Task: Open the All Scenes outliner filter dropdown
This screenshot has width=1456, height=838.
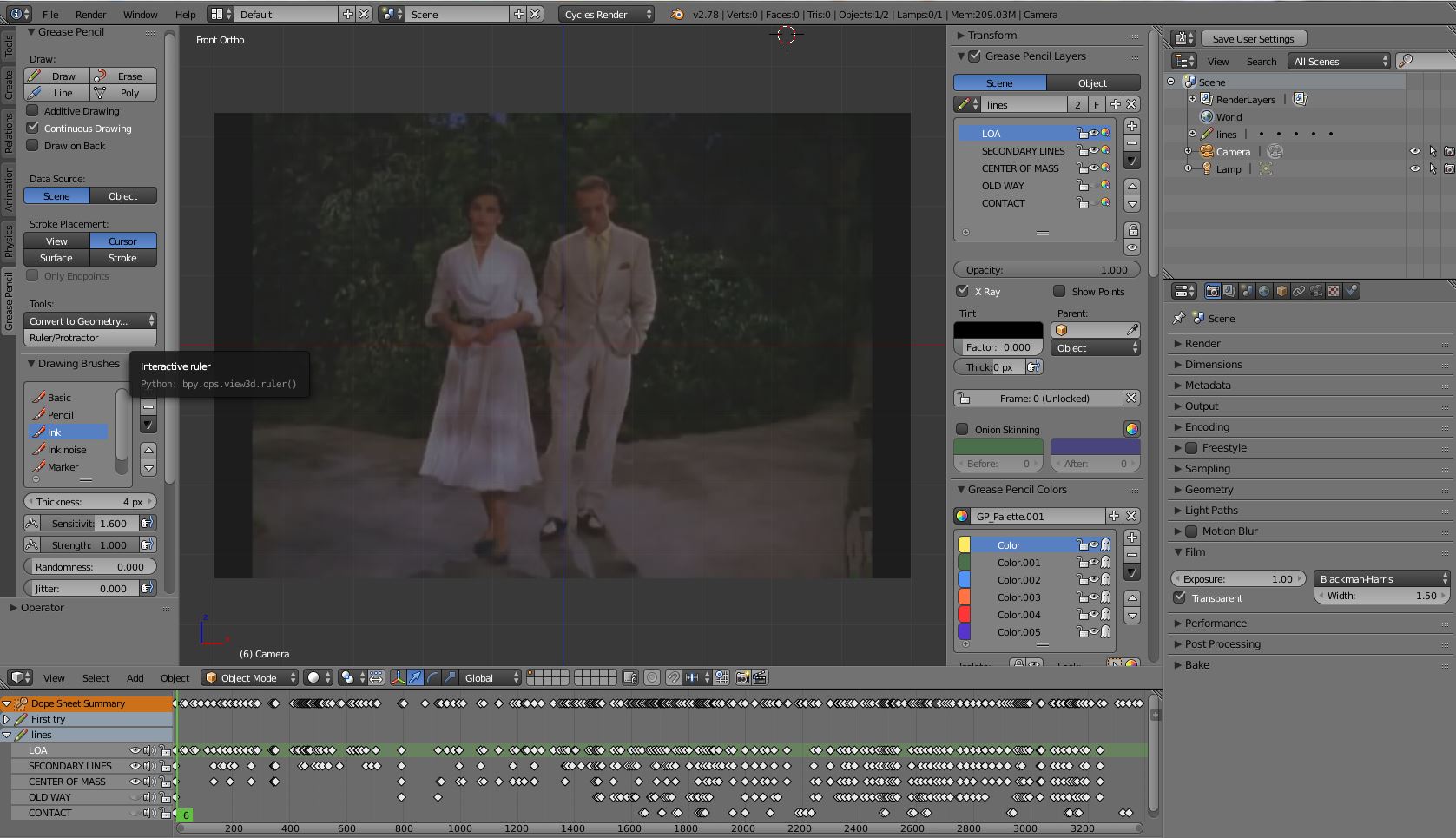Action: click(x=1340, y=61)
